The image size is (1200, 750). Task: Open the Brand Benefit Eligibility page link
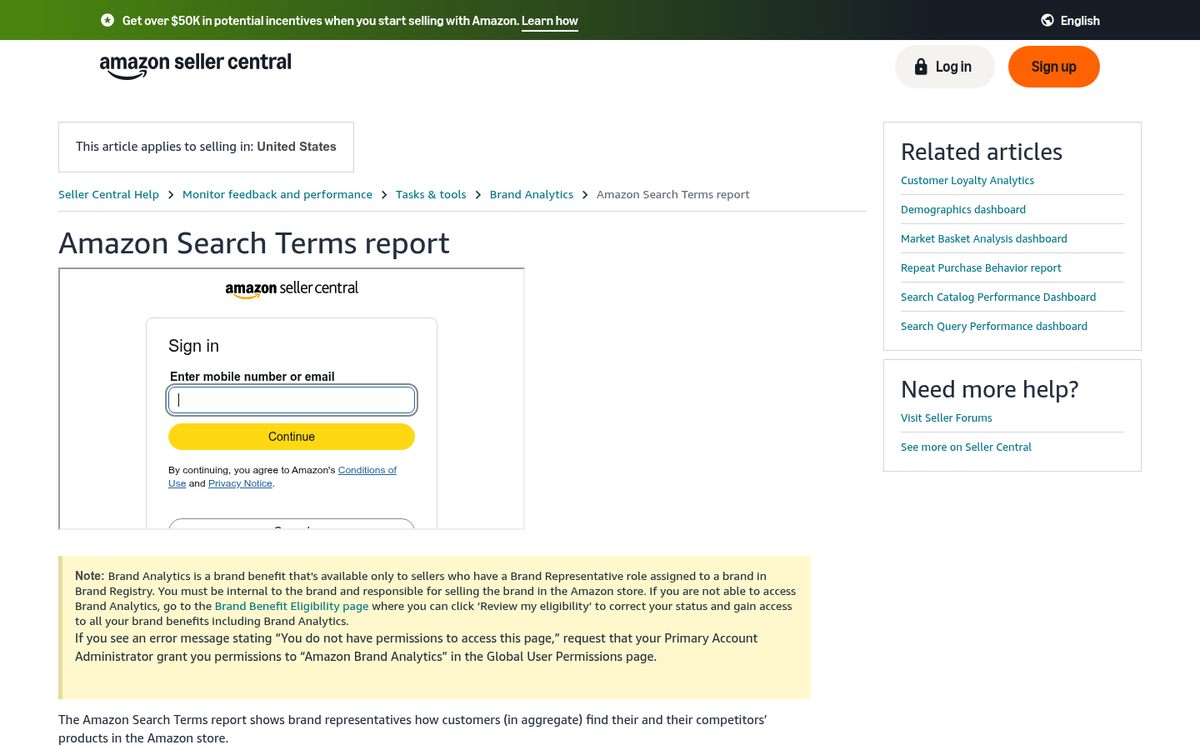point(291,605)
